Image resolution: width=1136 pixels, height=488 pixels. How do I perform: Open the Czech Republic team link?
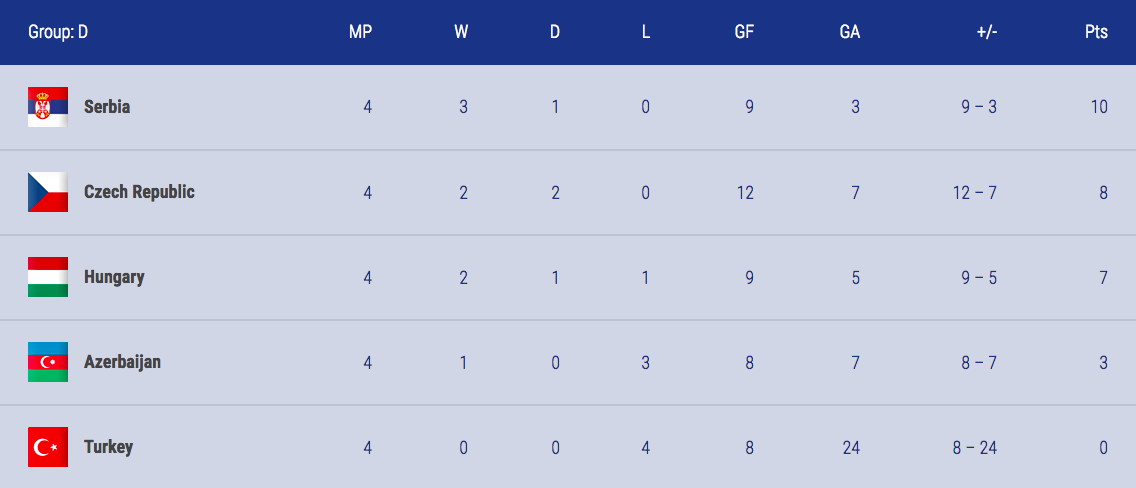(139, 193)
